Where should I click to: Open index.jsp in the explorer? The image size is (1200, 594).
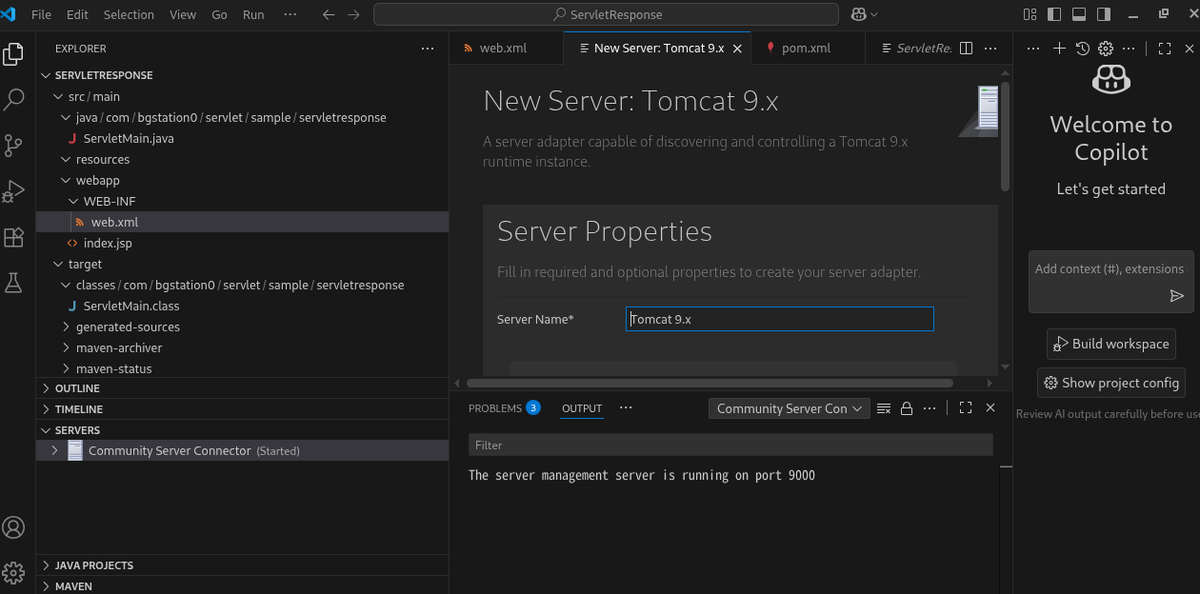coord(108,243)
